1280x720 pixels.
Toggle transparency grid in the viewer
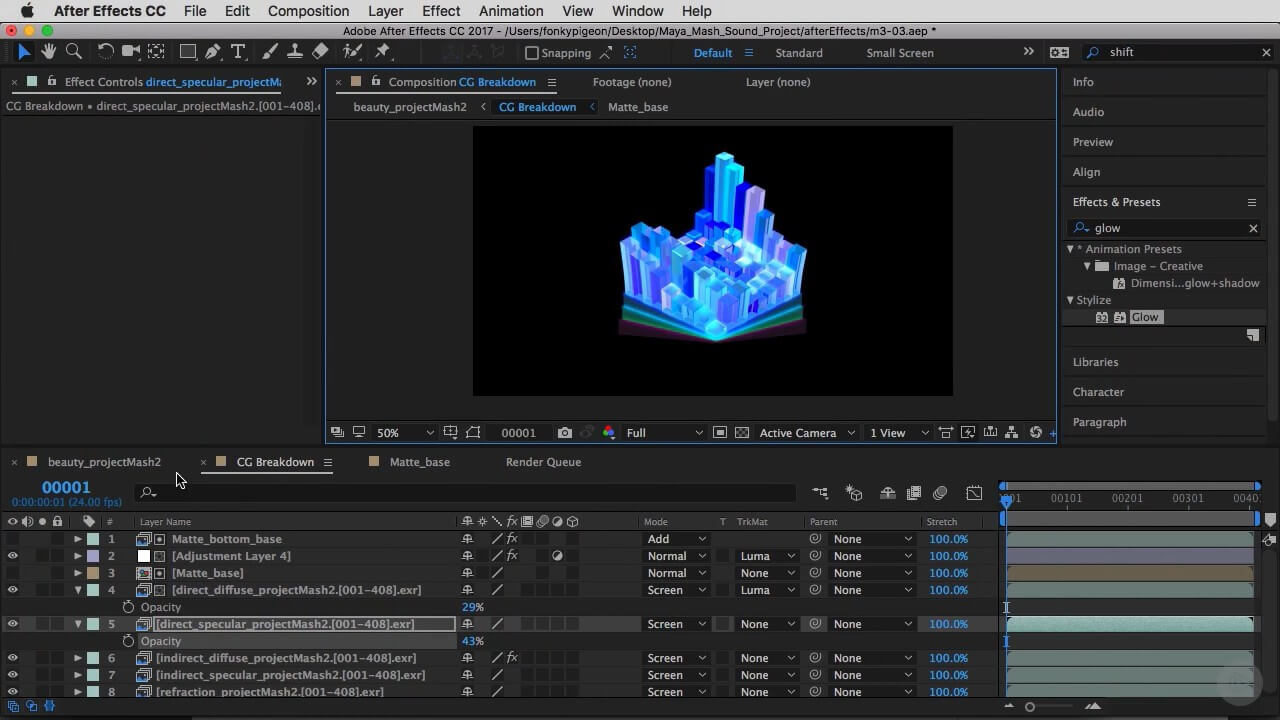coord(742,433)
